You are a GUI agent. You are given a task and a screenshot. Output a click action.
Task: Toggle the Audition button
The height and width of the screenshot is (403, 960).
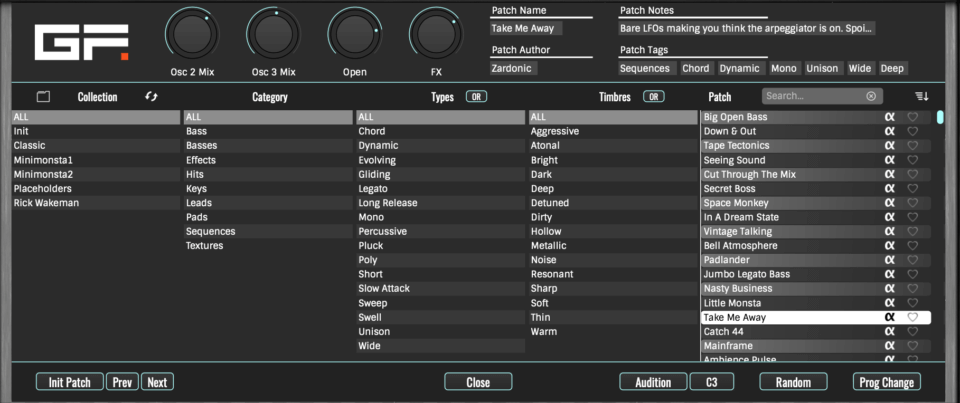coord(652,382)
